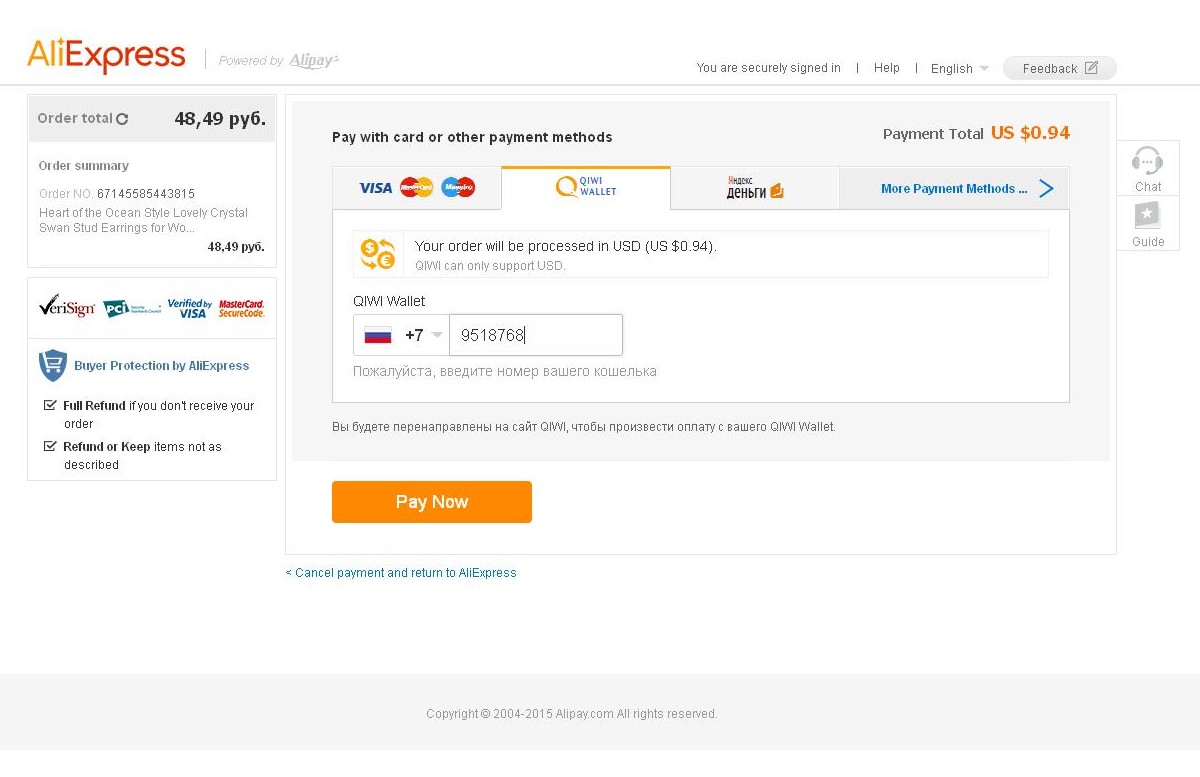The width and height of the screenshot is (1200, 777).
Task: Refresh the order total with the reload icon
Action: pos(122,119)
